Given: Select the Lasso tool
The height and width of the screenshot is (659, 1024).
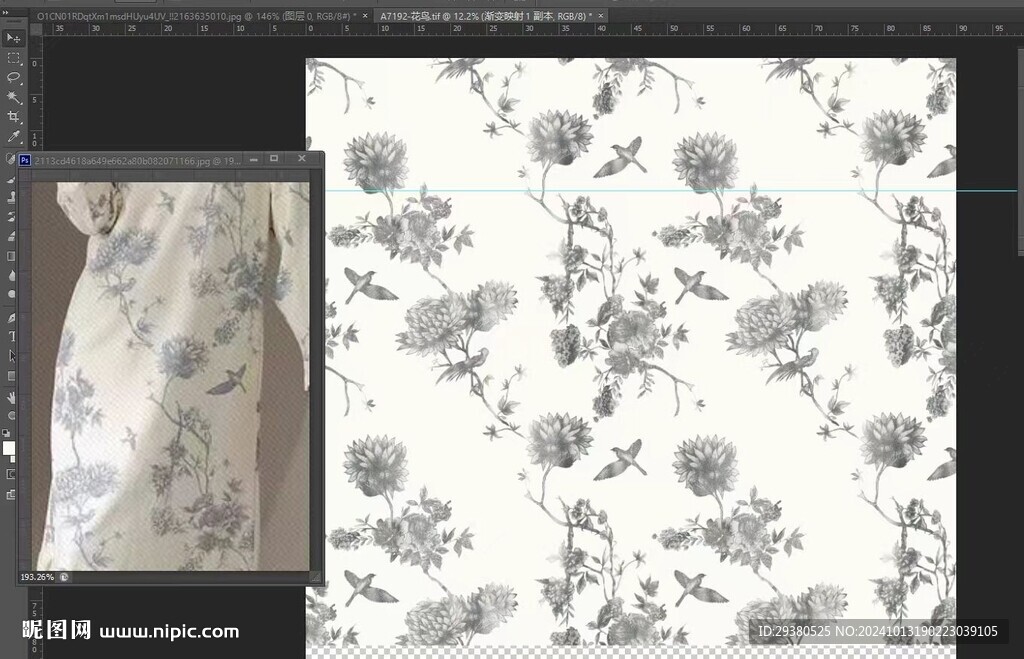Looking at the screenshot, I should (13, 78).
